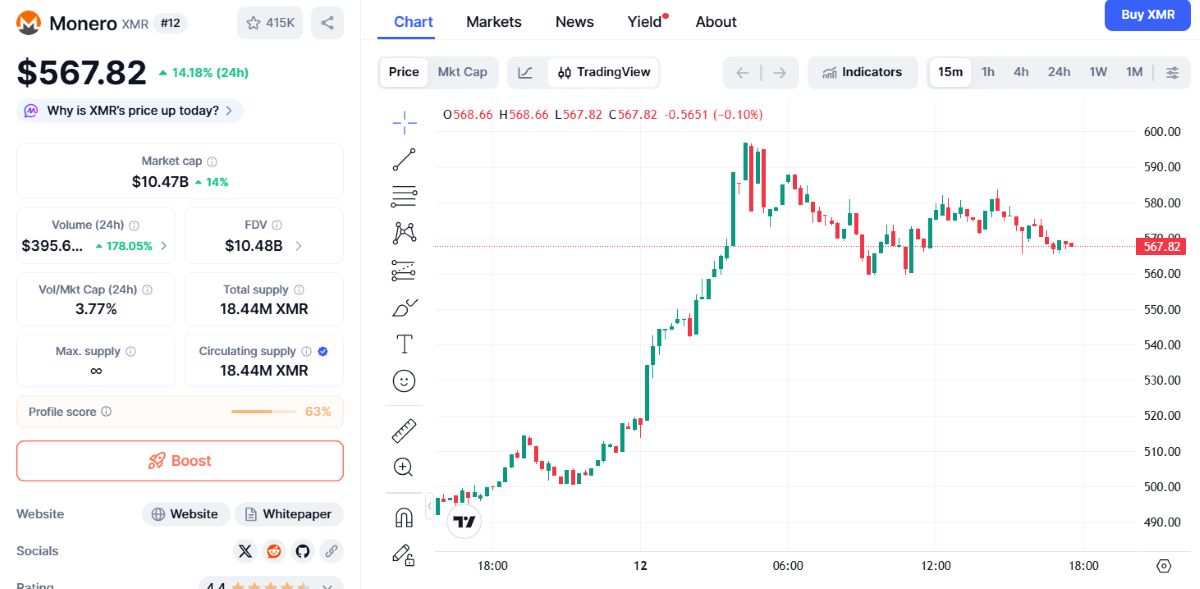Open chart interval settings via sliders icon
Viewport: 1200px width, 589px height.
(1172, 71)
